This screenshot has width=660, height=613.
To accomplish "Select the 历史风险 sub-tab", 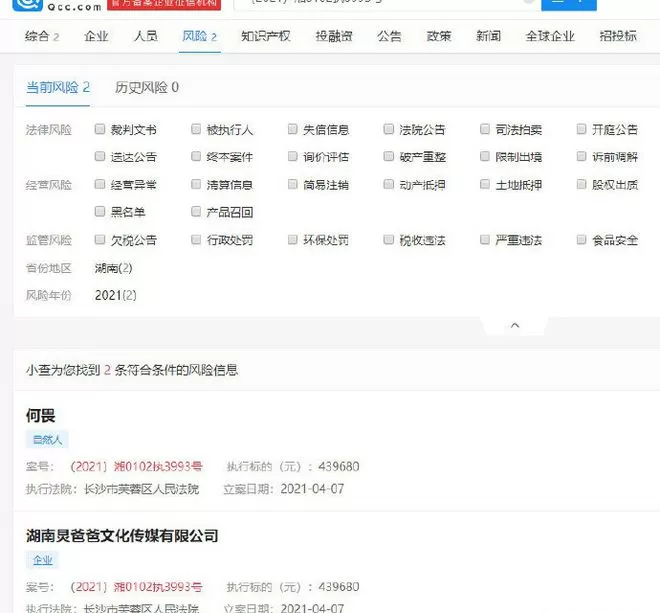I will pyautogui.click(x=147, y=88).
